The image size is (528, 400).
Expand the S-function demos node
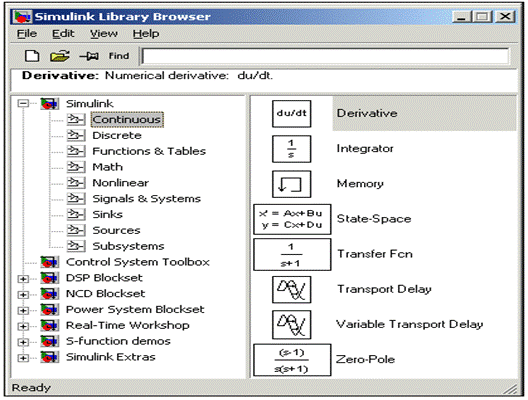pyautogui.click(x=23, y=342)
